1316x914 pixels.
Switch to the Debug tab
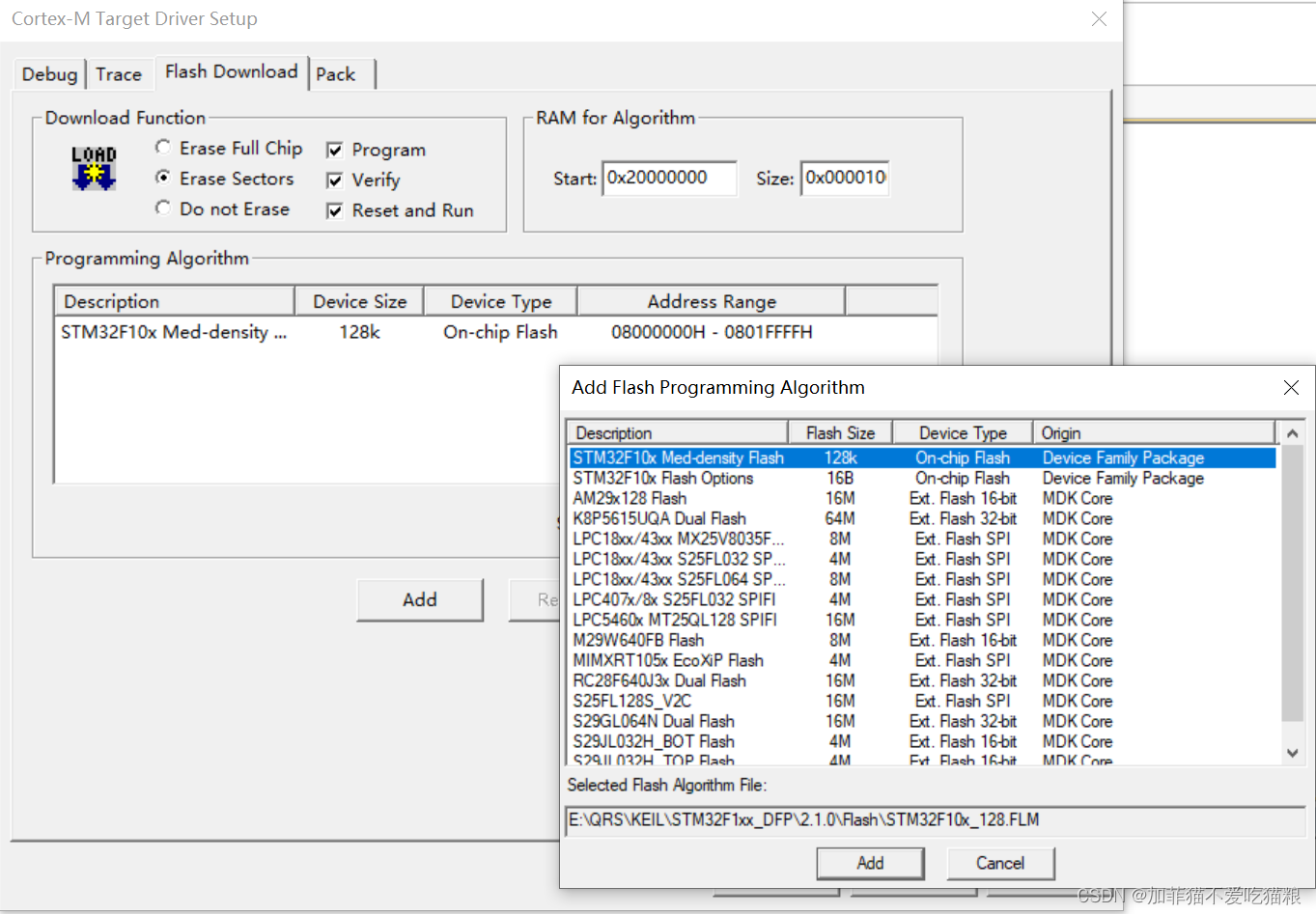49,74
